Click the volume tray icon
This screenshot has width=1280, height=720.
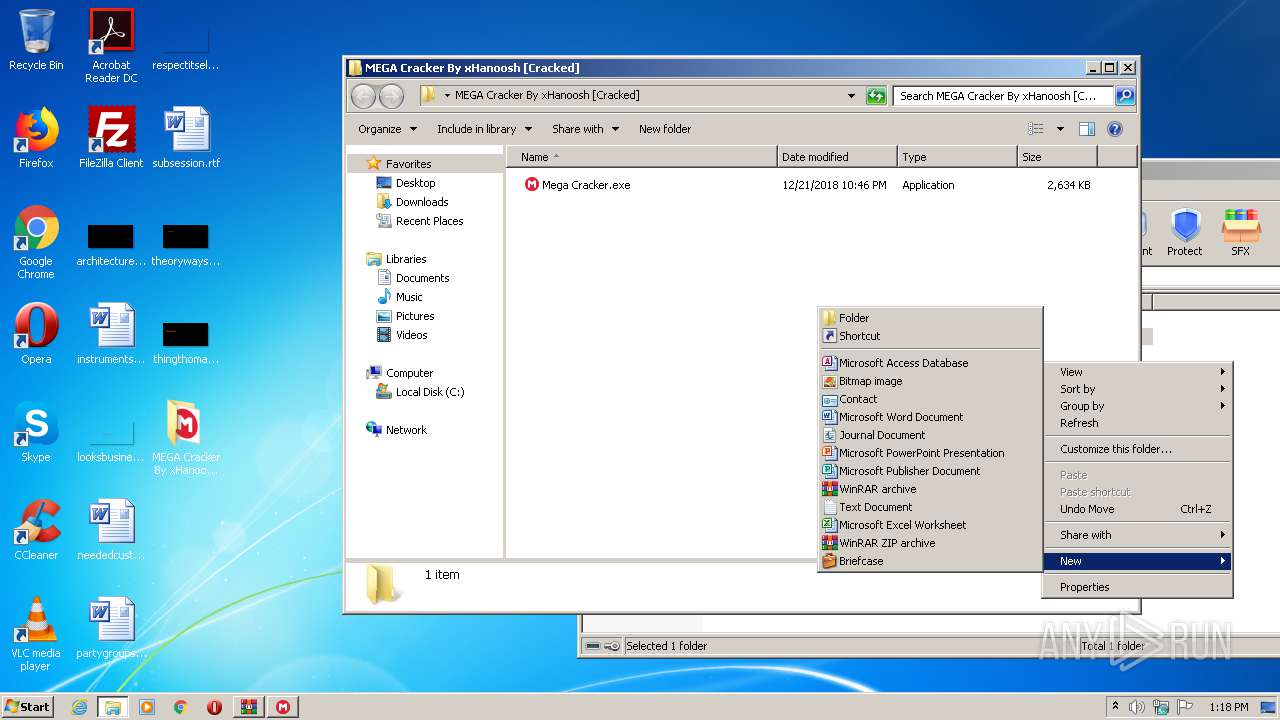[x=1137, y=707]
